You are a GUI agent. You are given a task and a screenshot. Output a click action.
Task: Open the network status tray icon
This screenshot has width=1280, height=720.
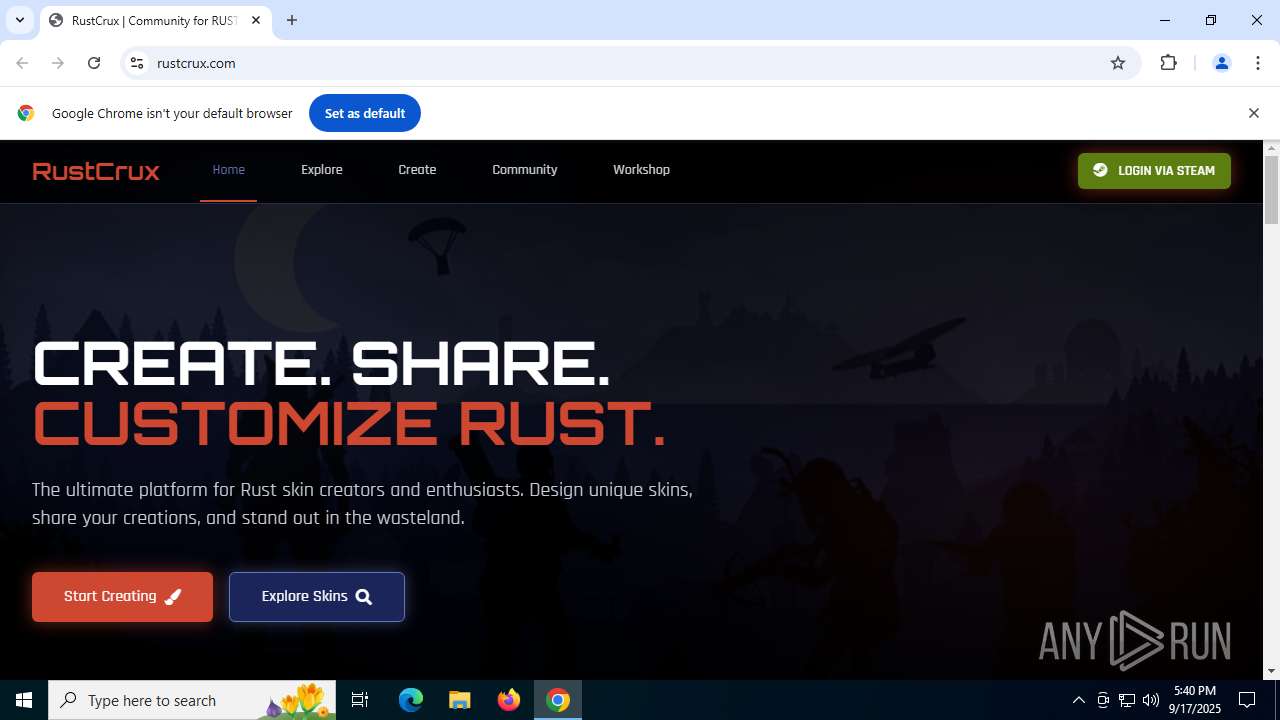coord(1127,700)
